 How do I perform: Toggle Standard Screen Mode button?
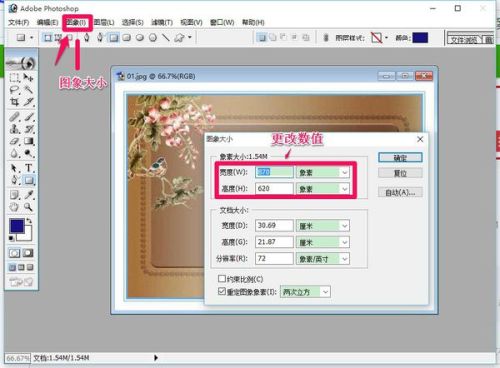[12, 267]
